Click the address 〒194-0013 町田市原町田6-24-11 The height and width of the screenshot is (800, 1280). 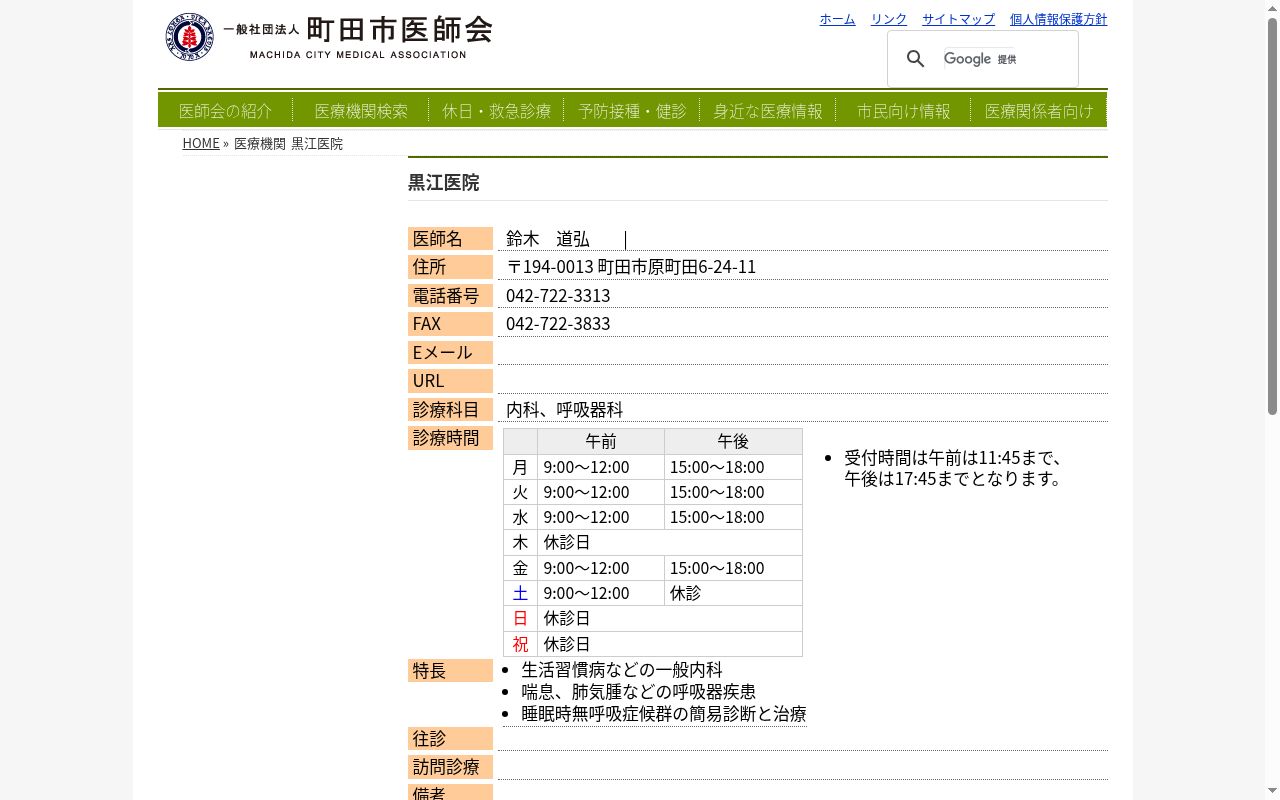631,267
